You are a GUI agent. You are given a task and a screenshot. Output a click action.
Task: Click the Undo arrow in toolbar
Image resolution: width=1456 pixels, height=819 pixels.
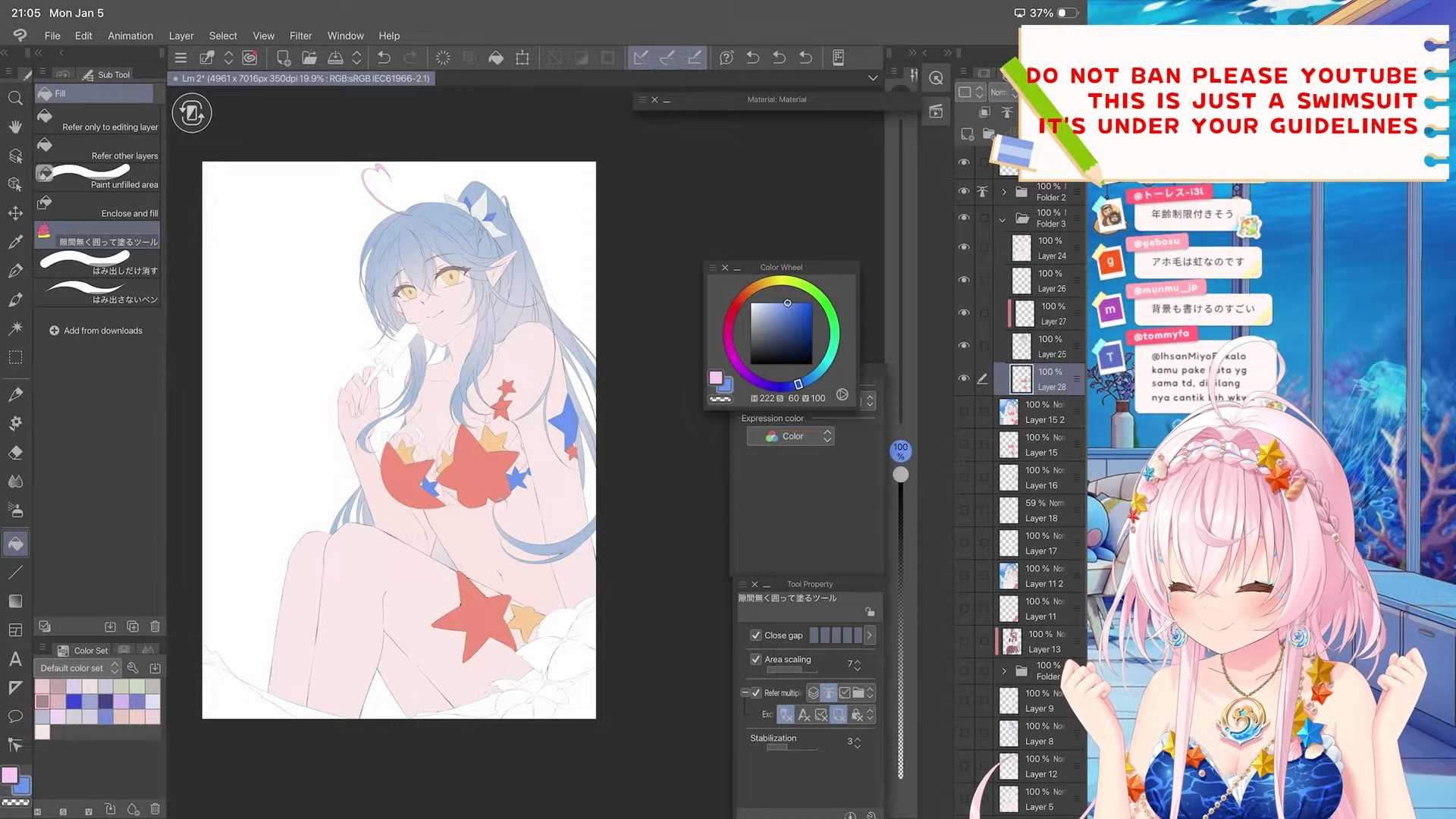[384, 58]
